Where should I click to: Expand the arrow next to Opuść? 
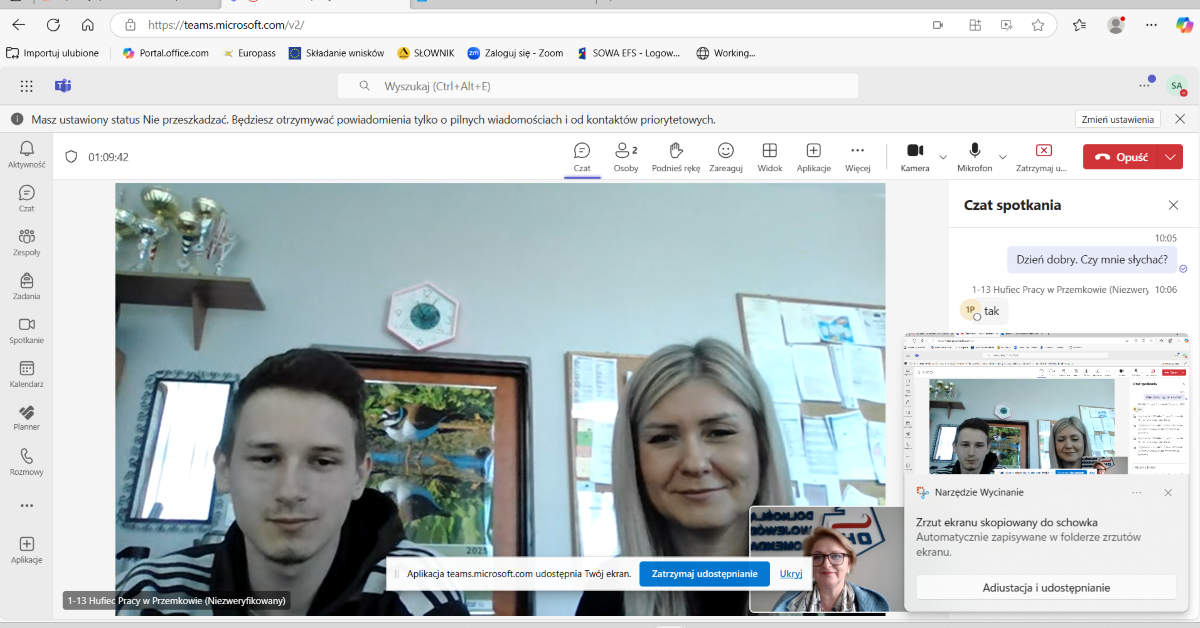click(1171, 157)
